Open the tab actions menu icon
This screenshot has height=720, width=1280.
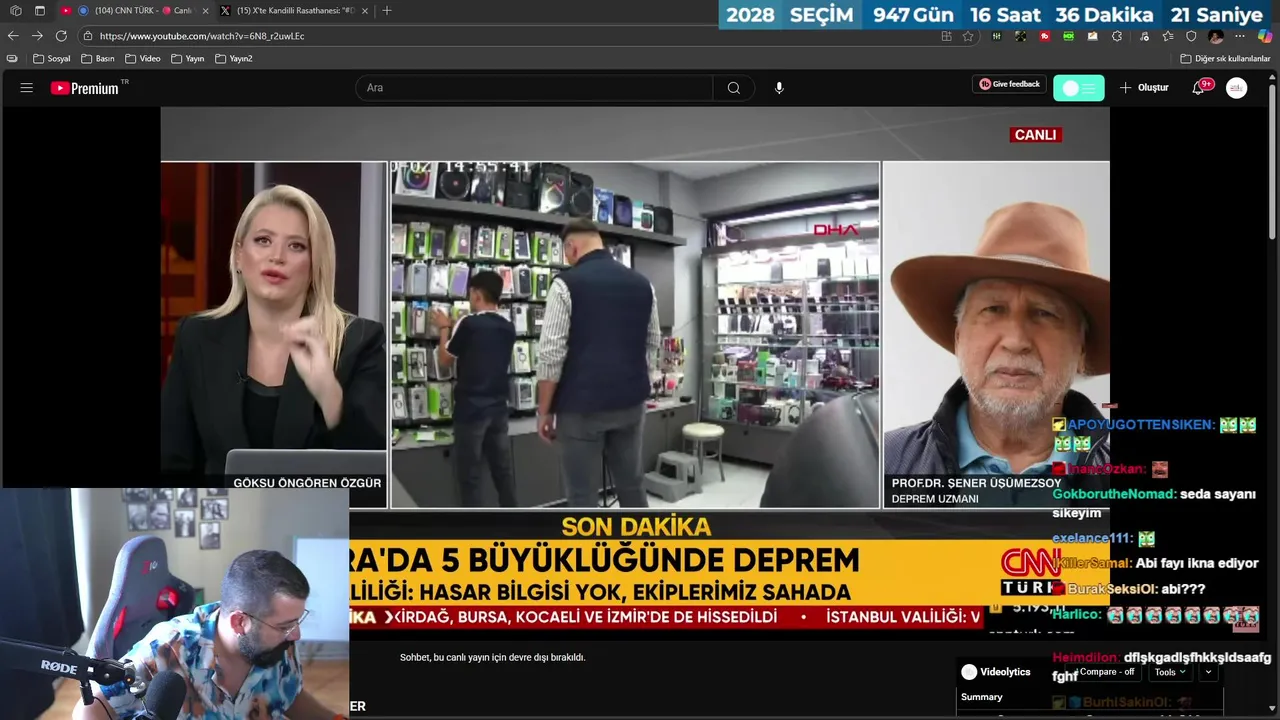click(40, 11)
